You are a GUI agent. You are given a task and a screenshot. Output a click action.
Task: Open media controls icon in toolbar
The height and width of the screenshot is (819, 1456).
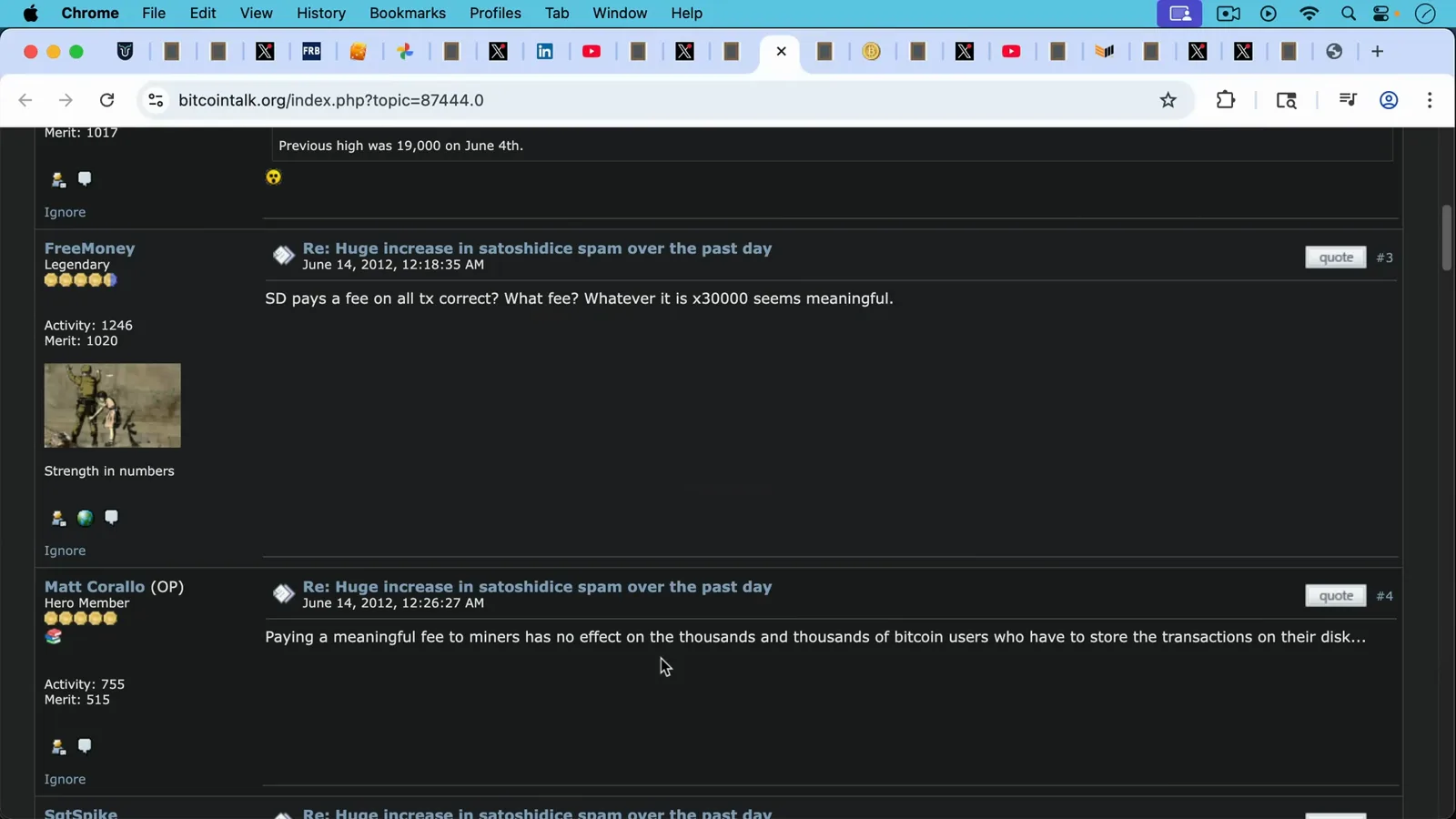[1348, 100]
